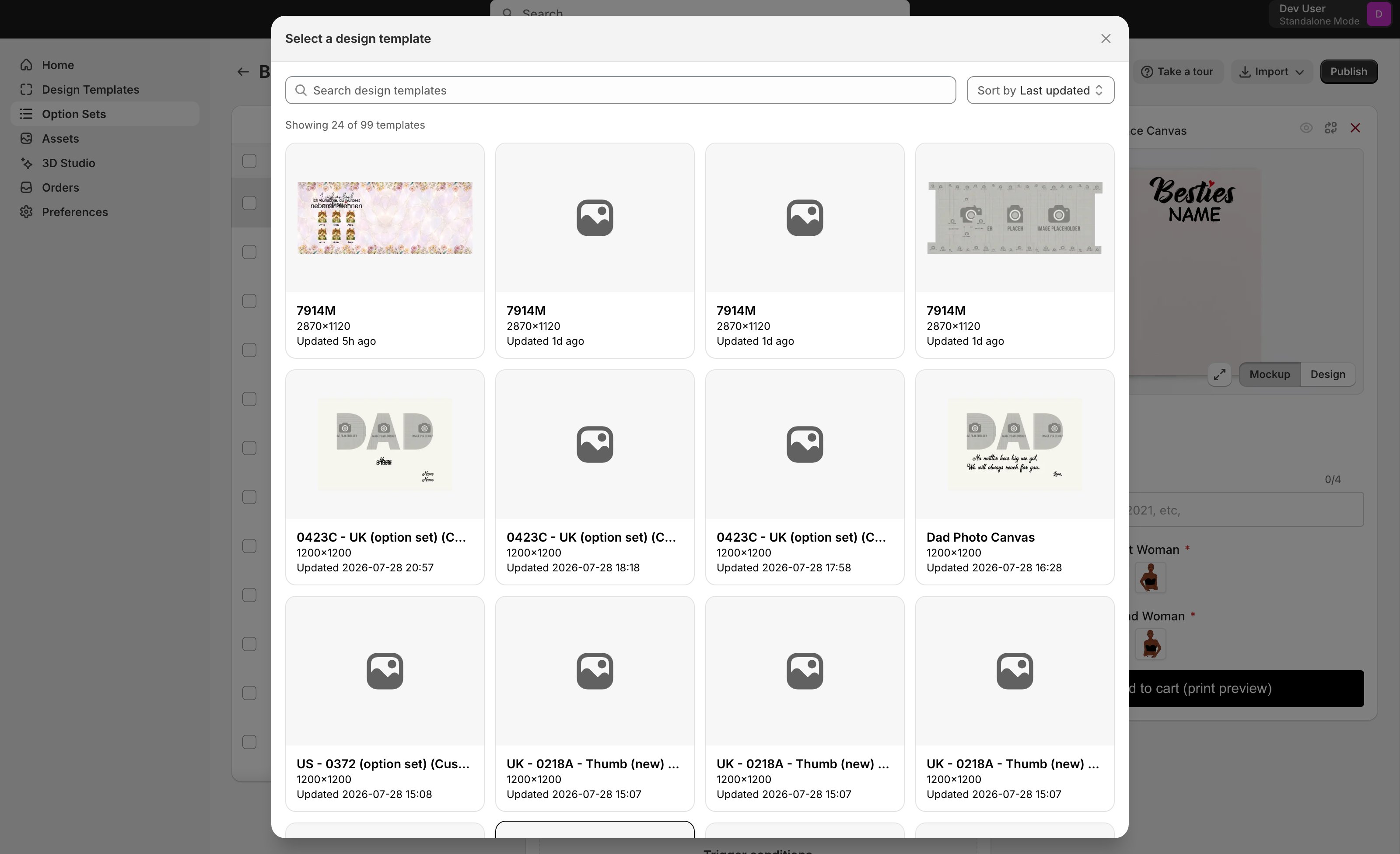Select the 7914M template with camera placeholders

pos(1014,251)
